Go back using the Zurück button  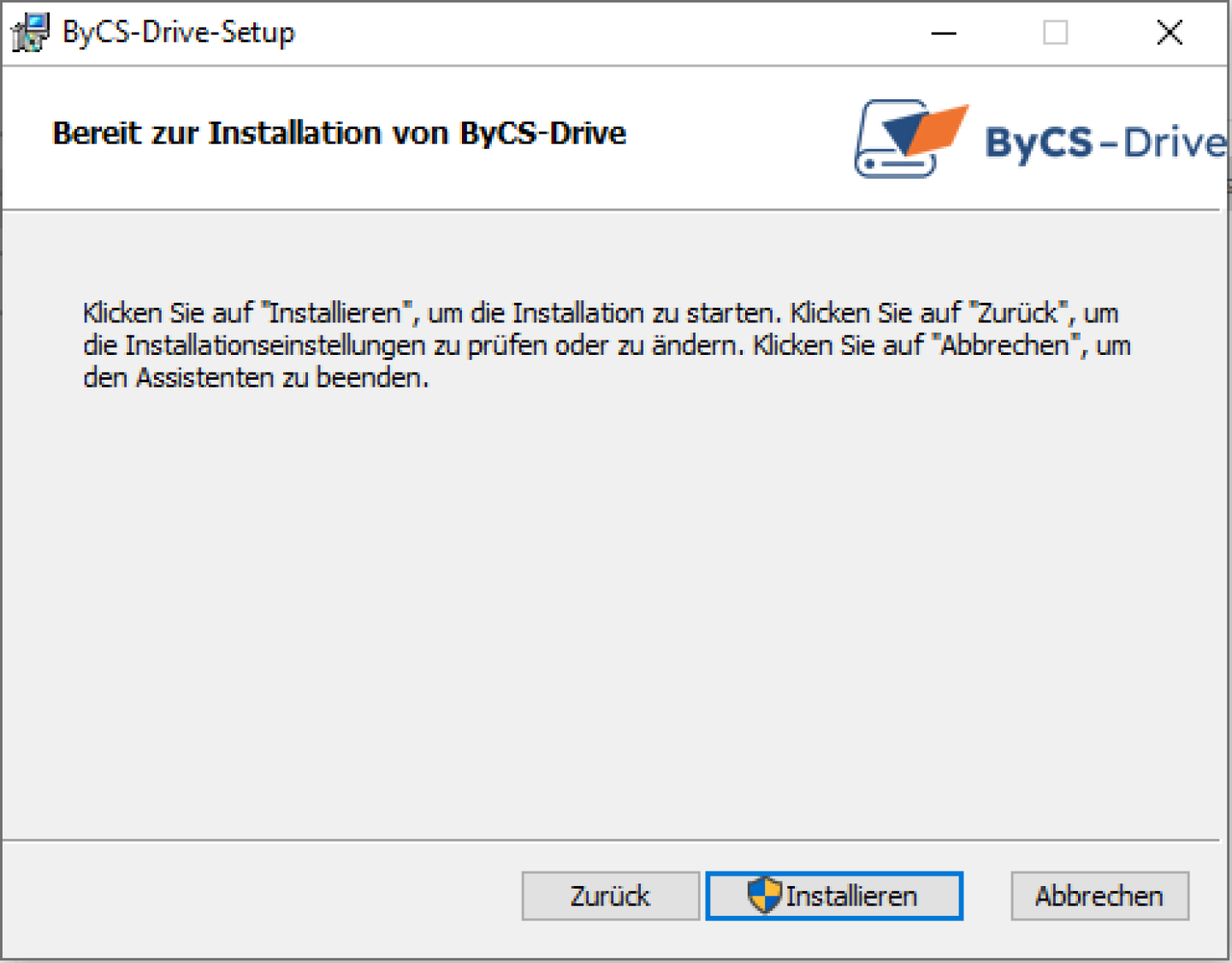click(x=610, y=896)
